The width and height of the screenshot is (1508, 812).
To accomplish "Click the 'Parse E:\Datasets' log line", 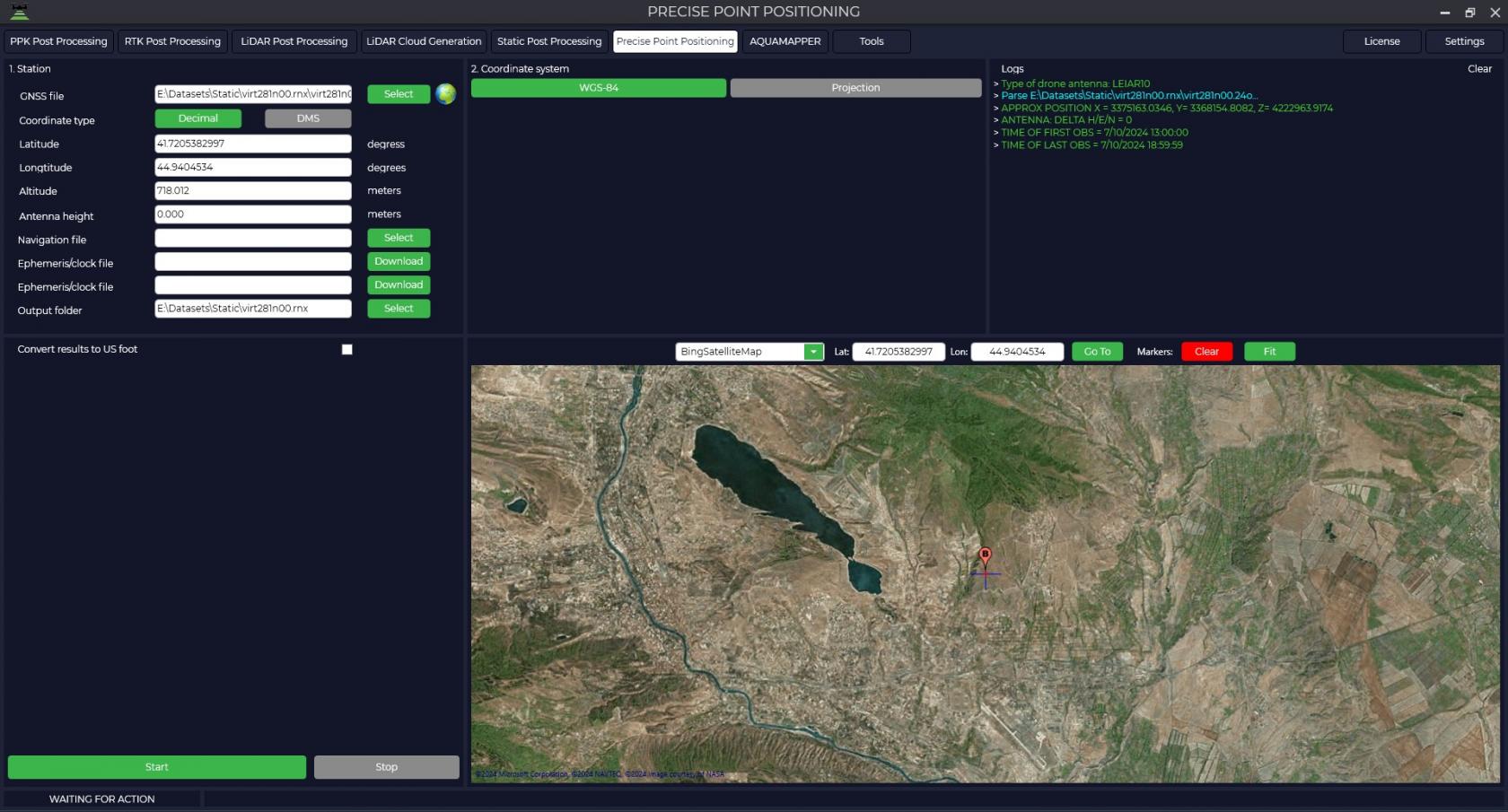I will point(1129,96).
